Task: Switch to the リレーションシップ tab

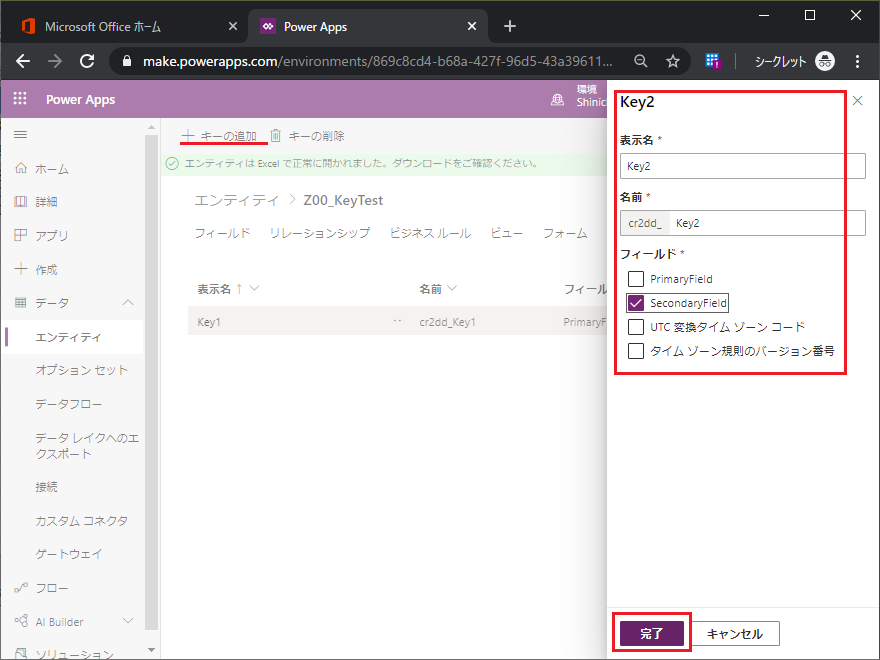Action: (320, 233)
